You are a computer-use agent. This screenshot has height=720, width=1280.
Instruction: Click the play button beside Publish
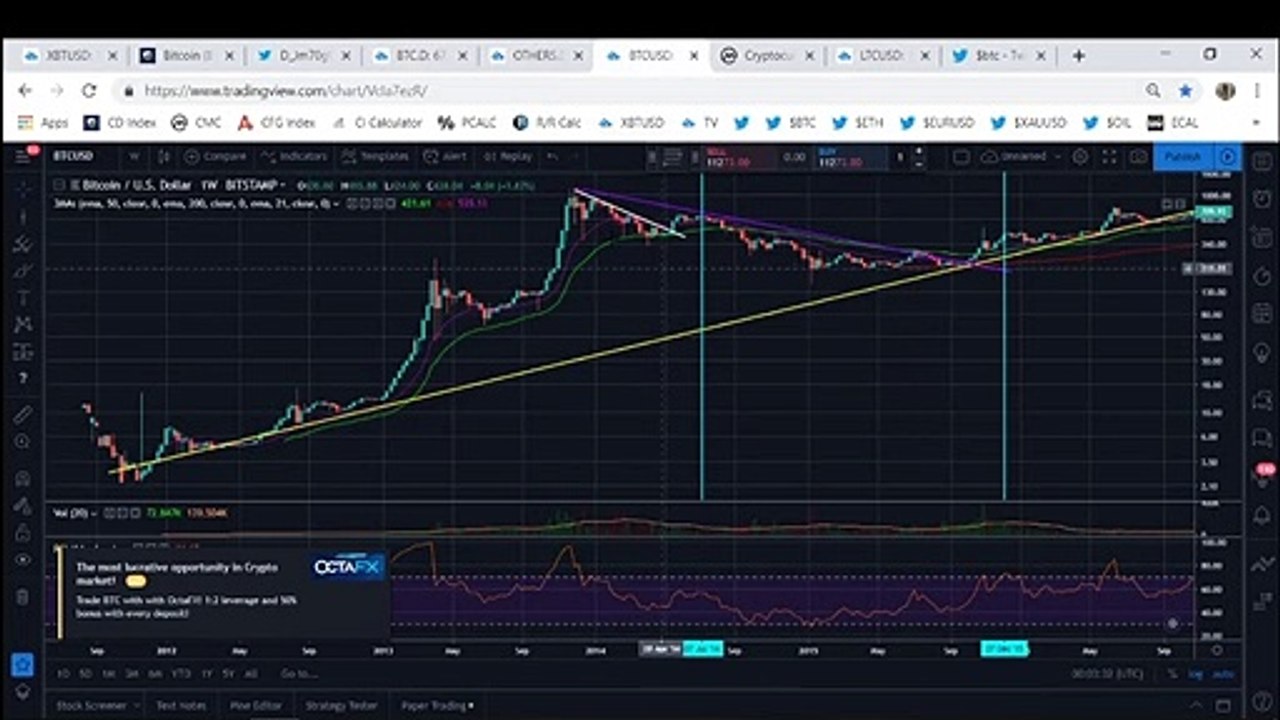[1228, 156]
